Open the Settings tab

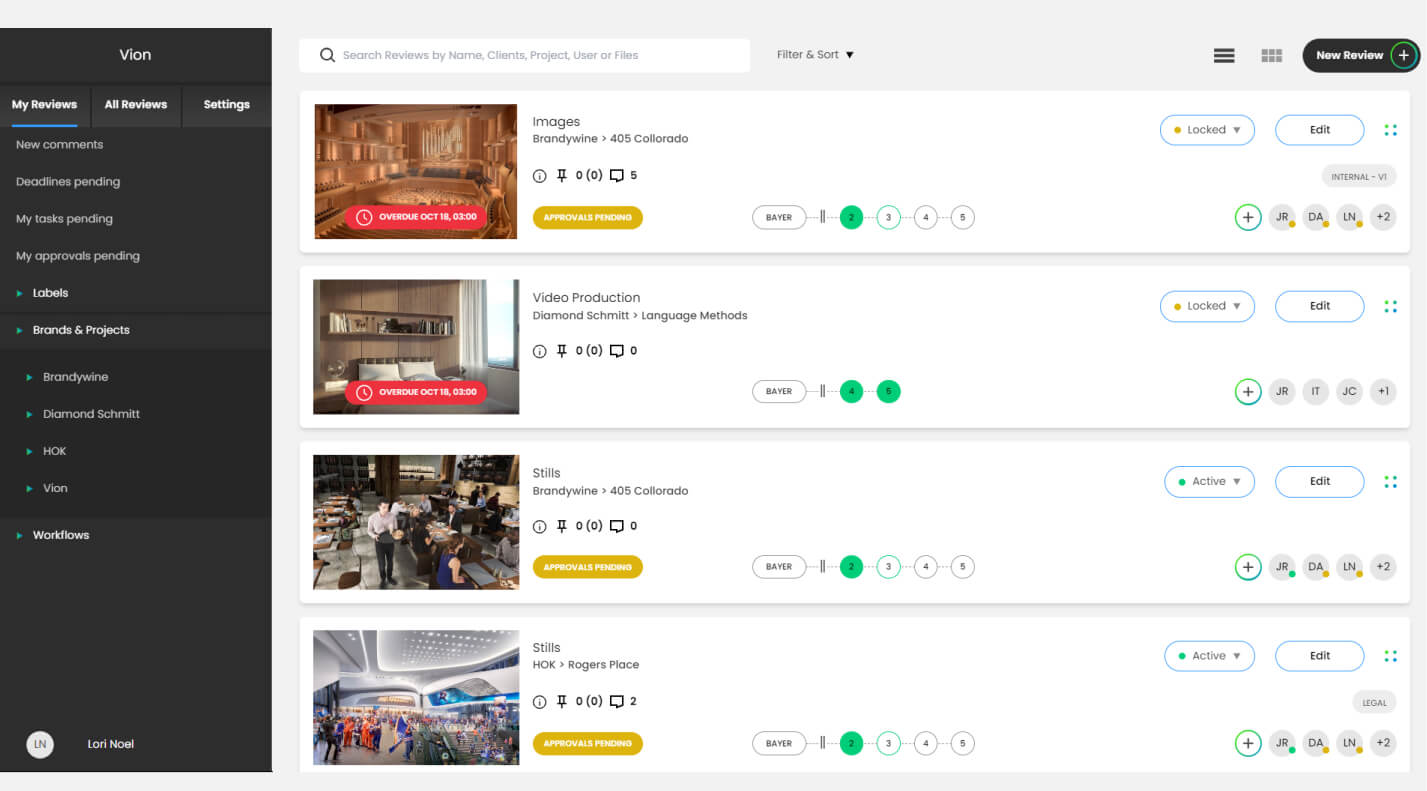(226, 104)
